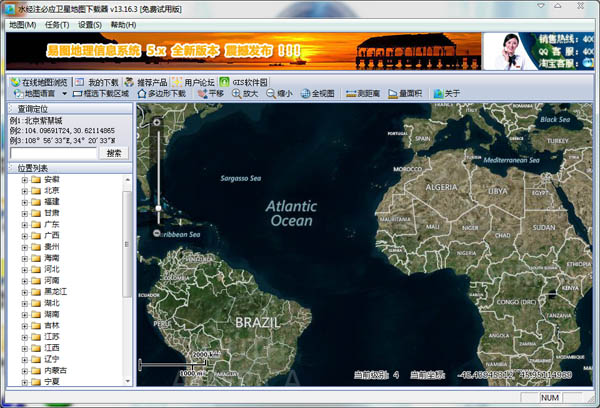Open the 设置(S) menu
Image resolution: width=600 pixels, height=408 pixels.
(x=90, y=24)
